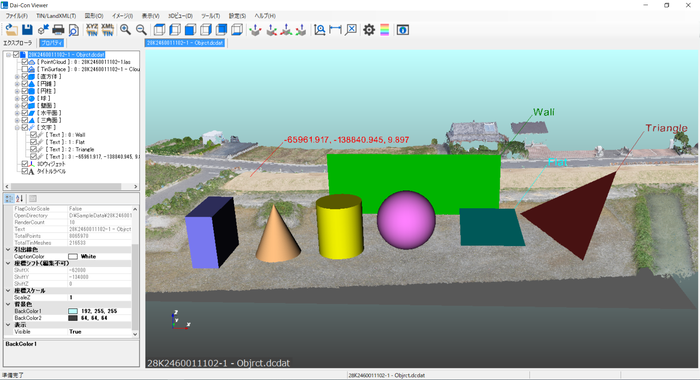Open the TIN/LandXML(T) menu
The width and height of the screenshot is (700, 380).
(x=56, y=16)
